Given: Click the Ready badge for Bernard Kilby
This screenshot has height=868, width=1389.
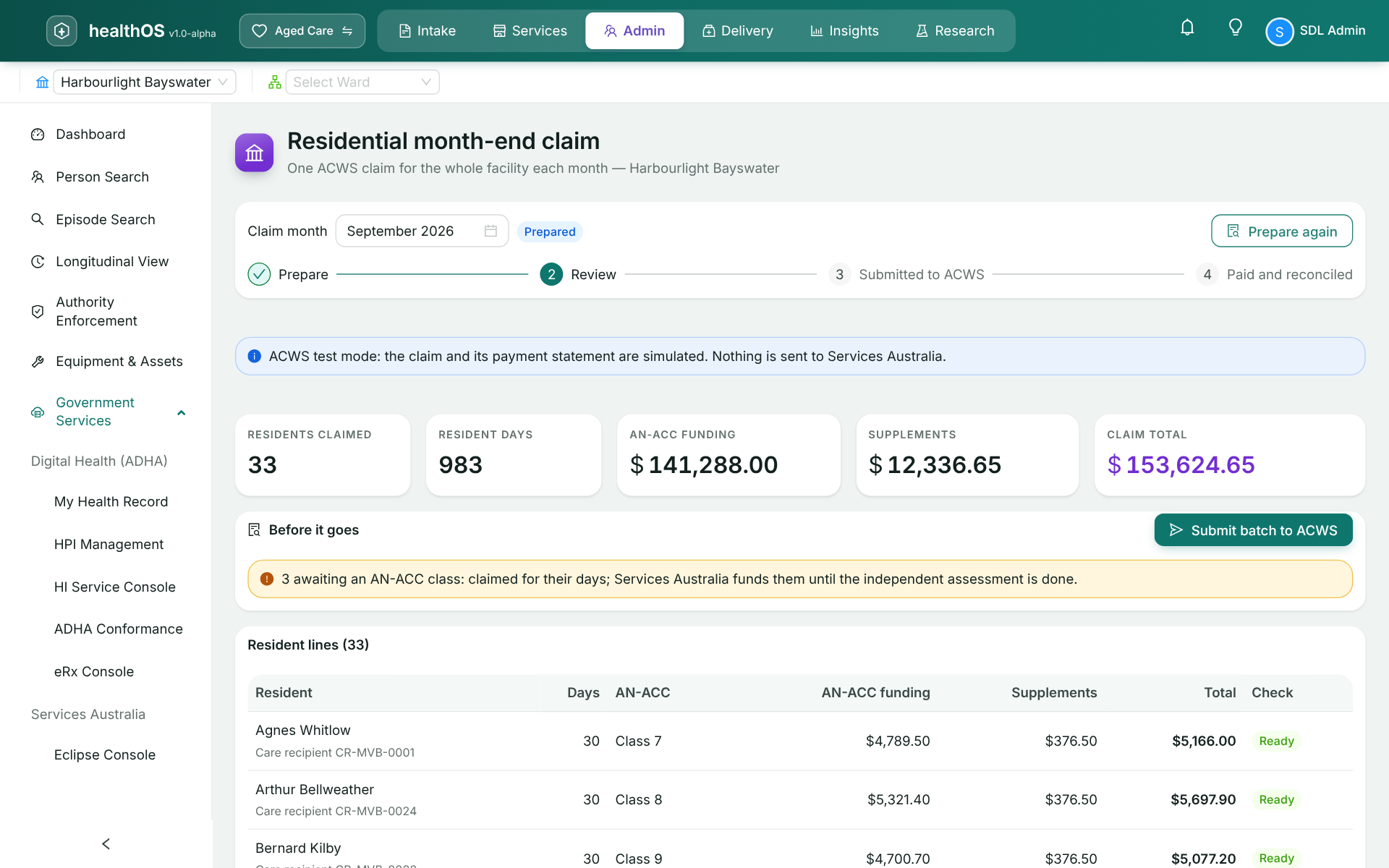Looking at the screenshot, I should coord(1276,858).
